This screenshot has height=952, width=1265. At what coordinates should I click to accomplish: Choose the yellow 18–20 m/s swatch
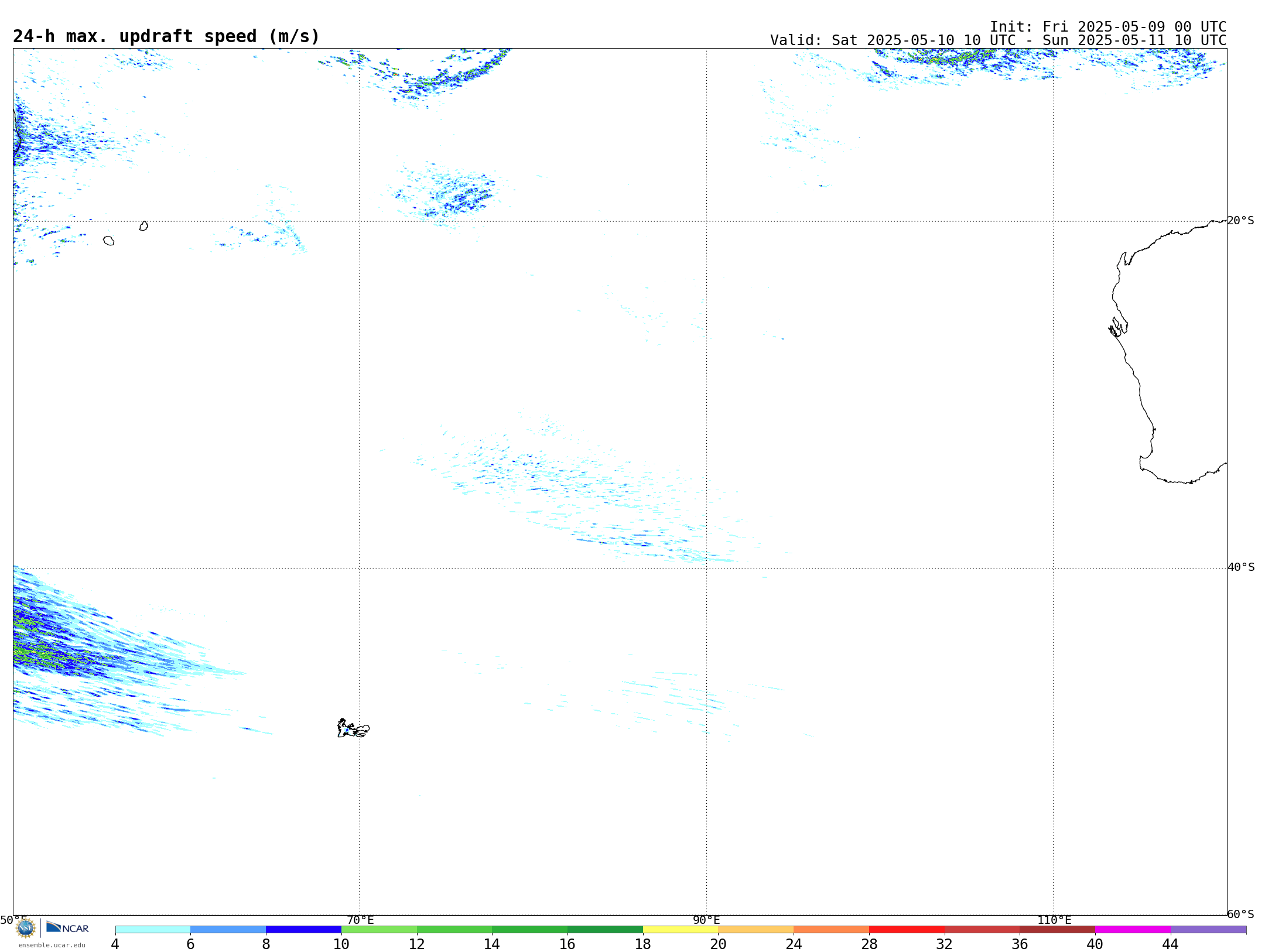point(681,930)
